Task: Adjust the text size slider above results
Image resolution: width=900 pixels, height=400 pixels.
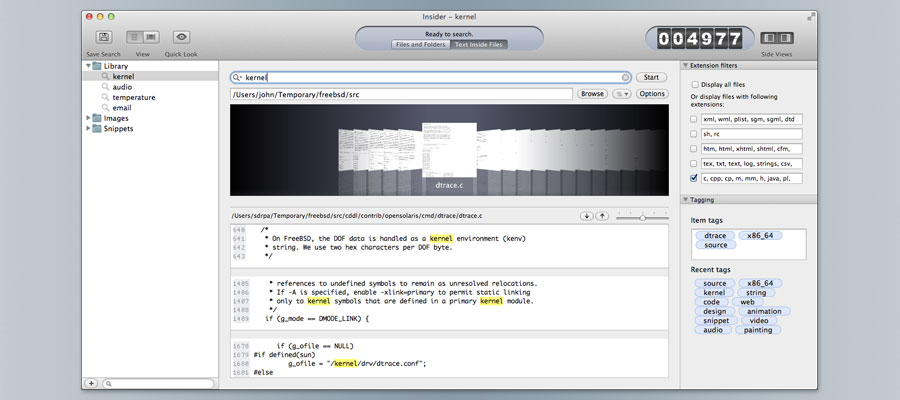Action: [641, 216]
